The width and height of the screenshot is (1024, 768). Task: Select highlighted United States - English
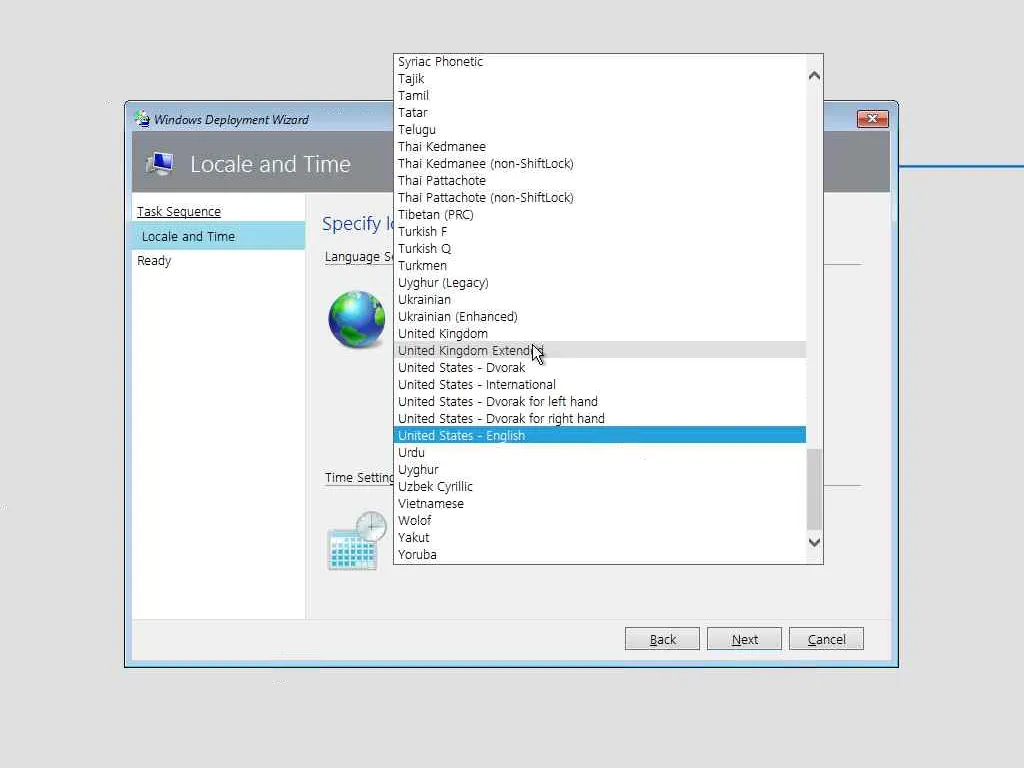600,435
